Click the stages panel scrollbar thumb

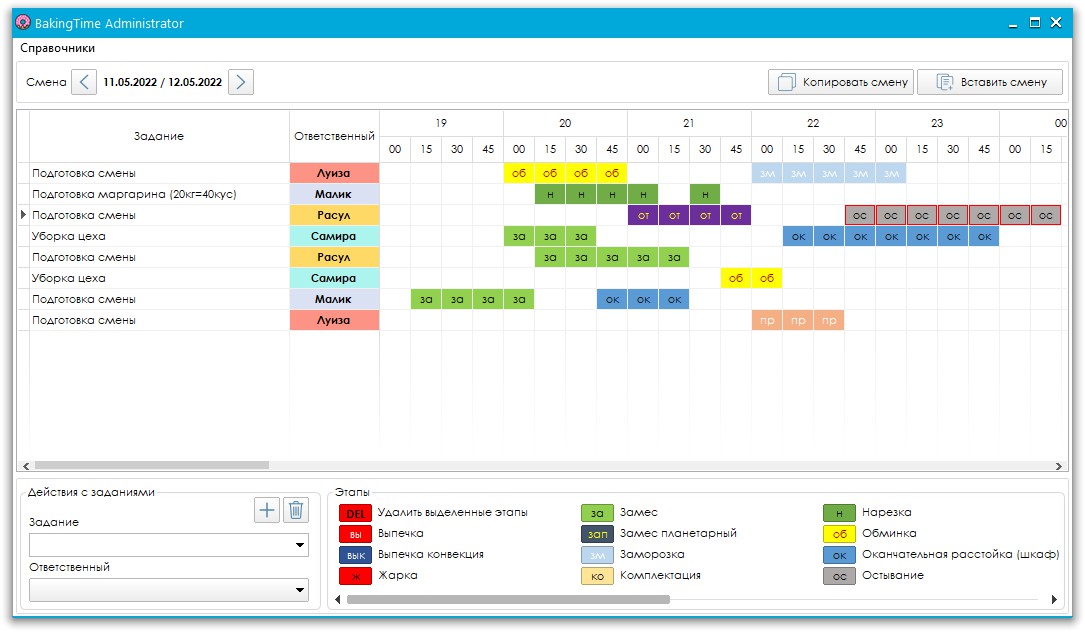point(508,599)
